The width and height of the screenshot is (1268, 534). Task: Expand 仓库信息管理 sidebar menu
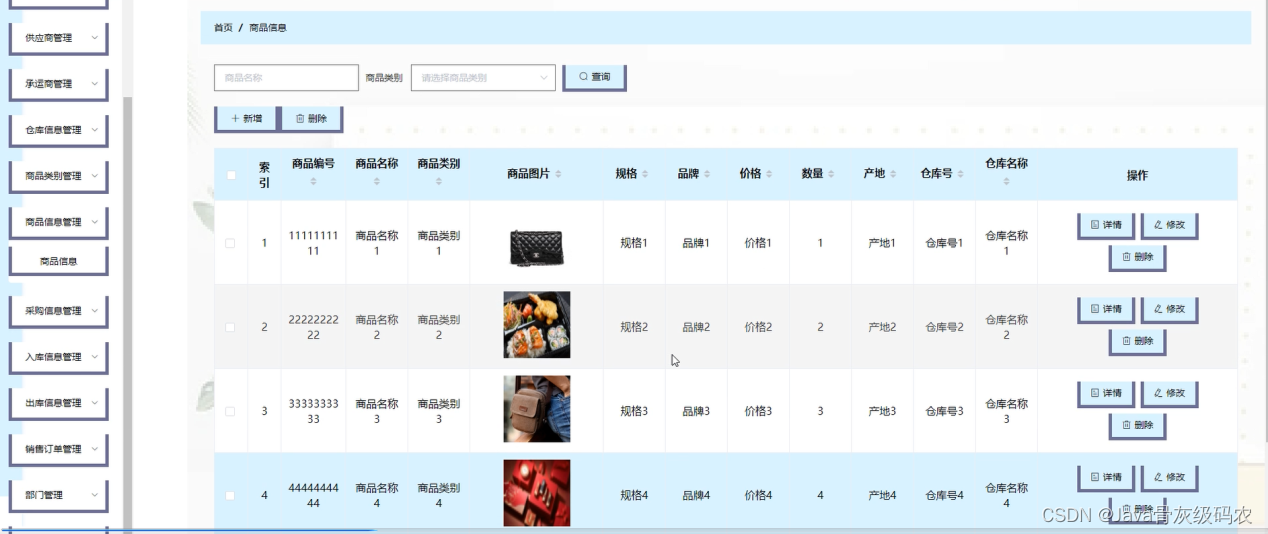(x=58, y=130)
